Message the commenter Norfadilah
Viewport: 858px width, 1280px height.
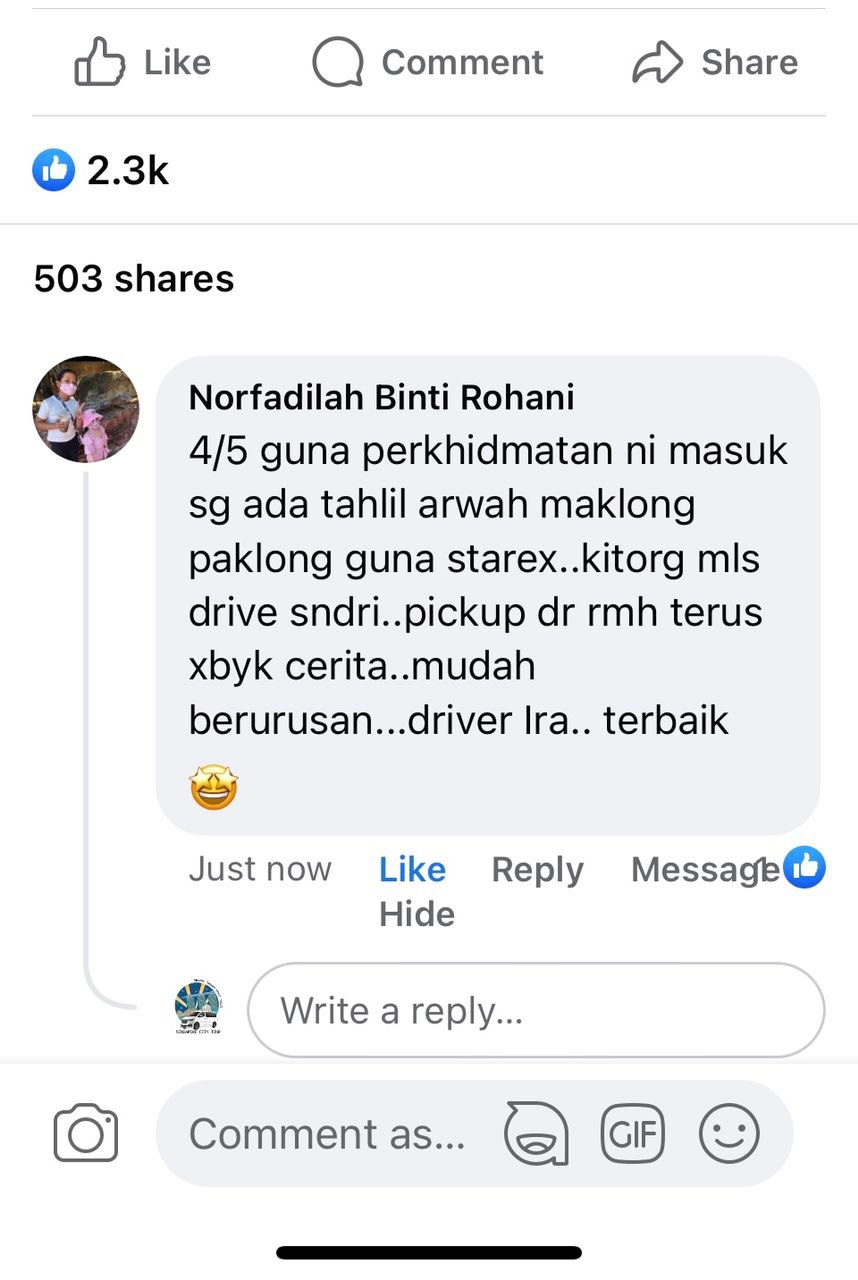pyautogui.click(x=705, y=869)
